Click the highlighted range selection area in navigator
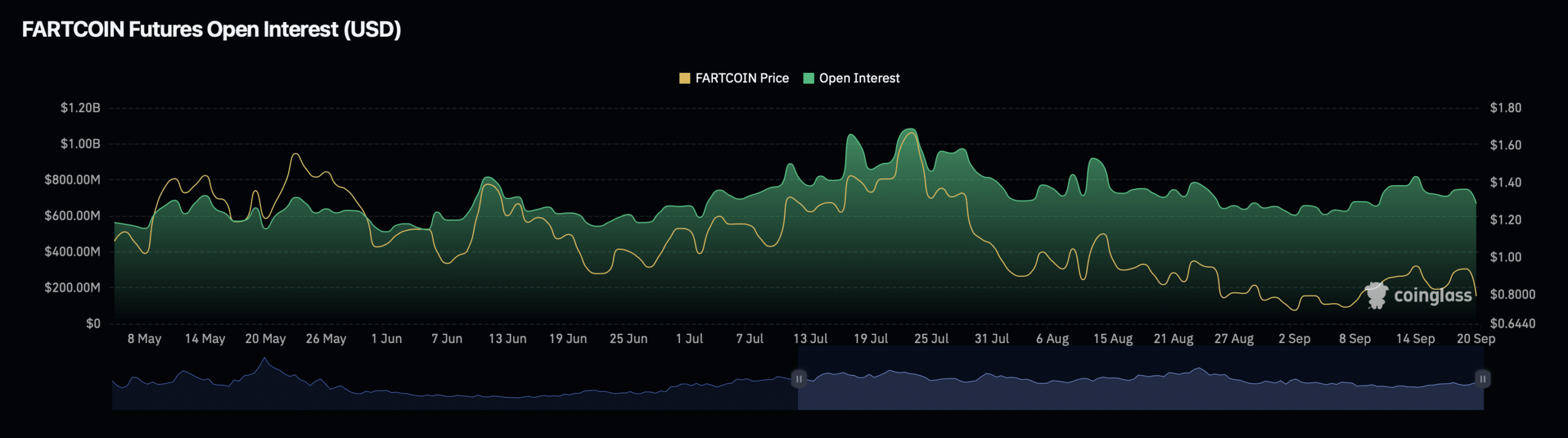1568x438 pixels. pyautogui.click(x=1140, y=379)
